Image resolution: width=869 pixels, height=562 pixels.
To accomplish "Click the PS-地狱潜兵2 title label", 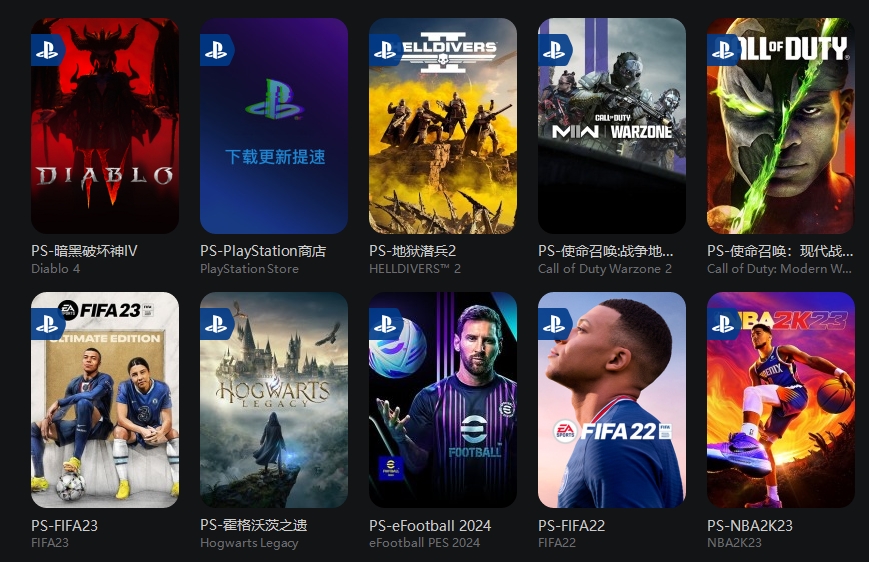I will pyautogui.click(x=412, y=251).
